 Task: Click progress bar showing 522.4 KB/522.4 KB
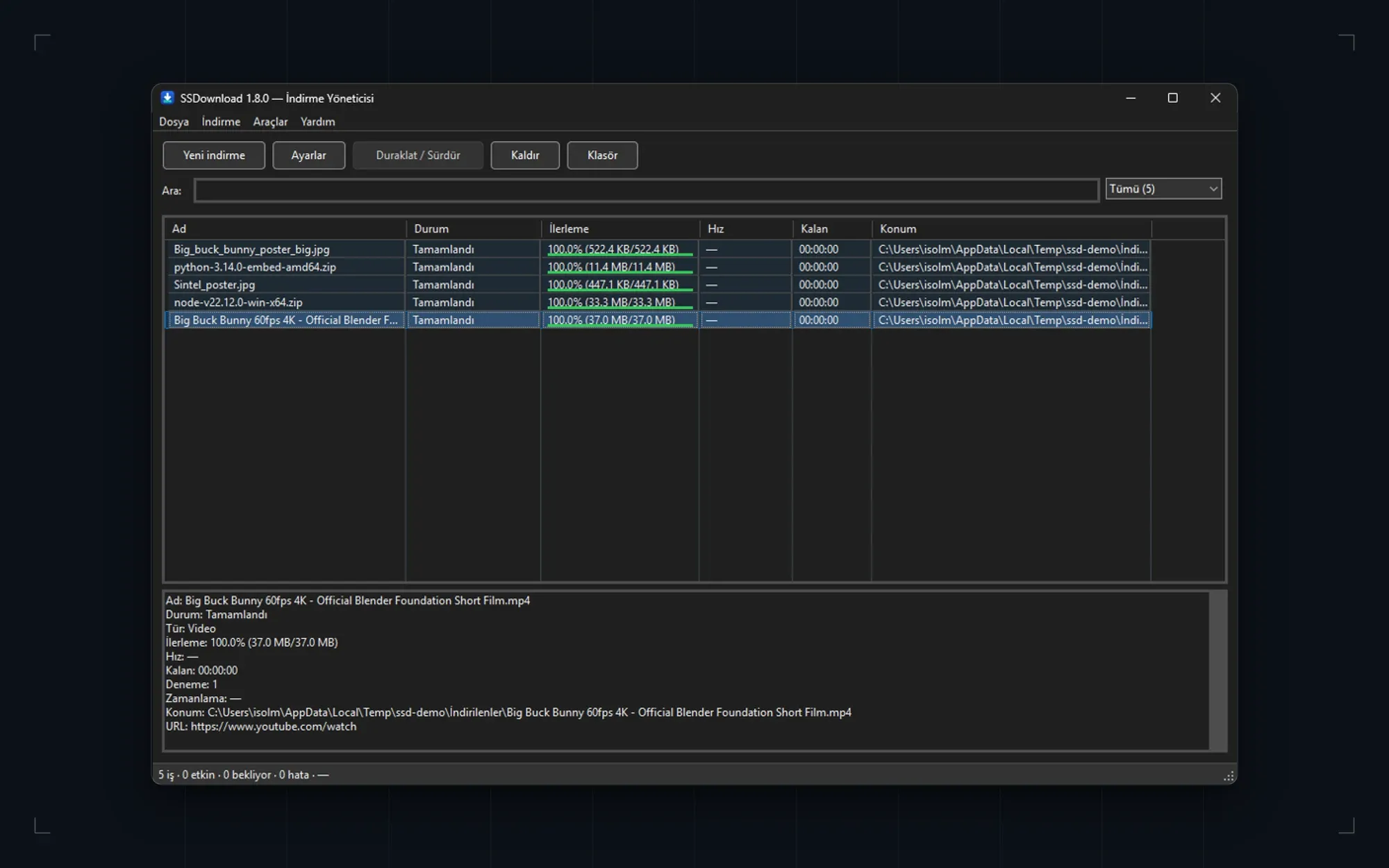point(620,249)
